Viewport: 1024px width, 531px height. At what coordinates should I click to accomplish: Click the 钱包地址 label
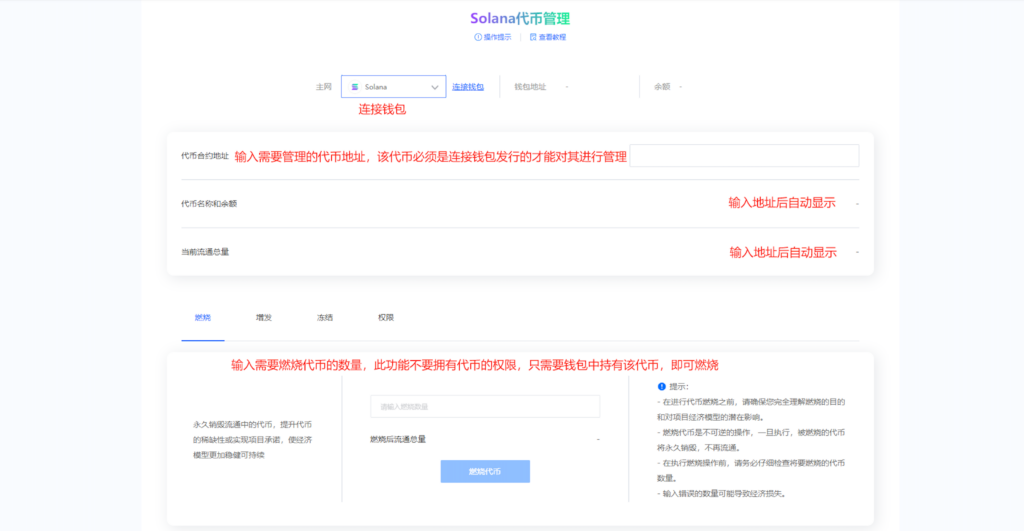click(x=530, y=87)
